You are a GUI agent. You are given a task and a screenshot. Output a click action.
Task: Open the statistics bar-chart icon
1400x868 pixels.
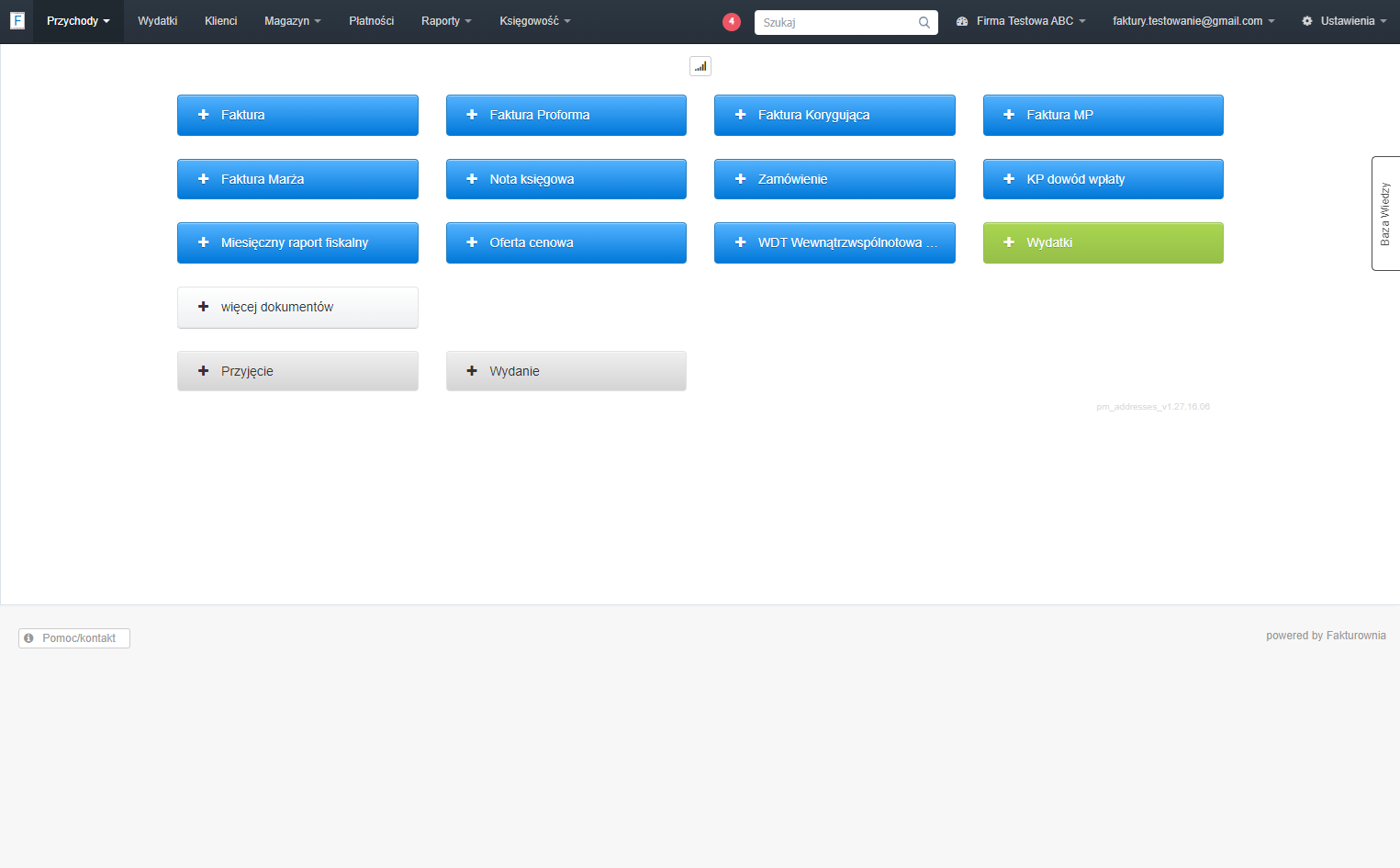click(x=700, y=66)
